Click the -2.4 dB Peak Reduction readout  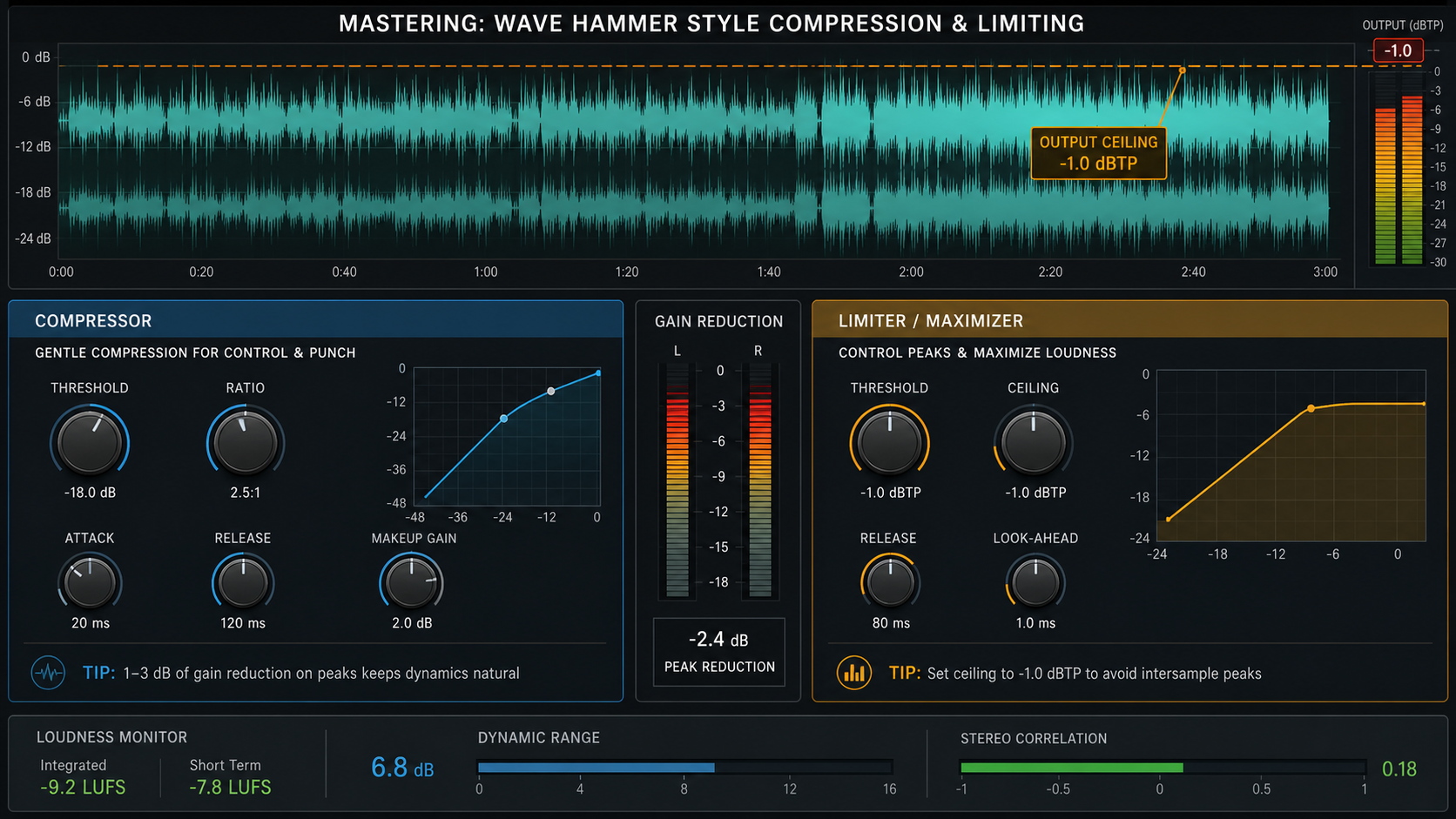pos(719,651)
